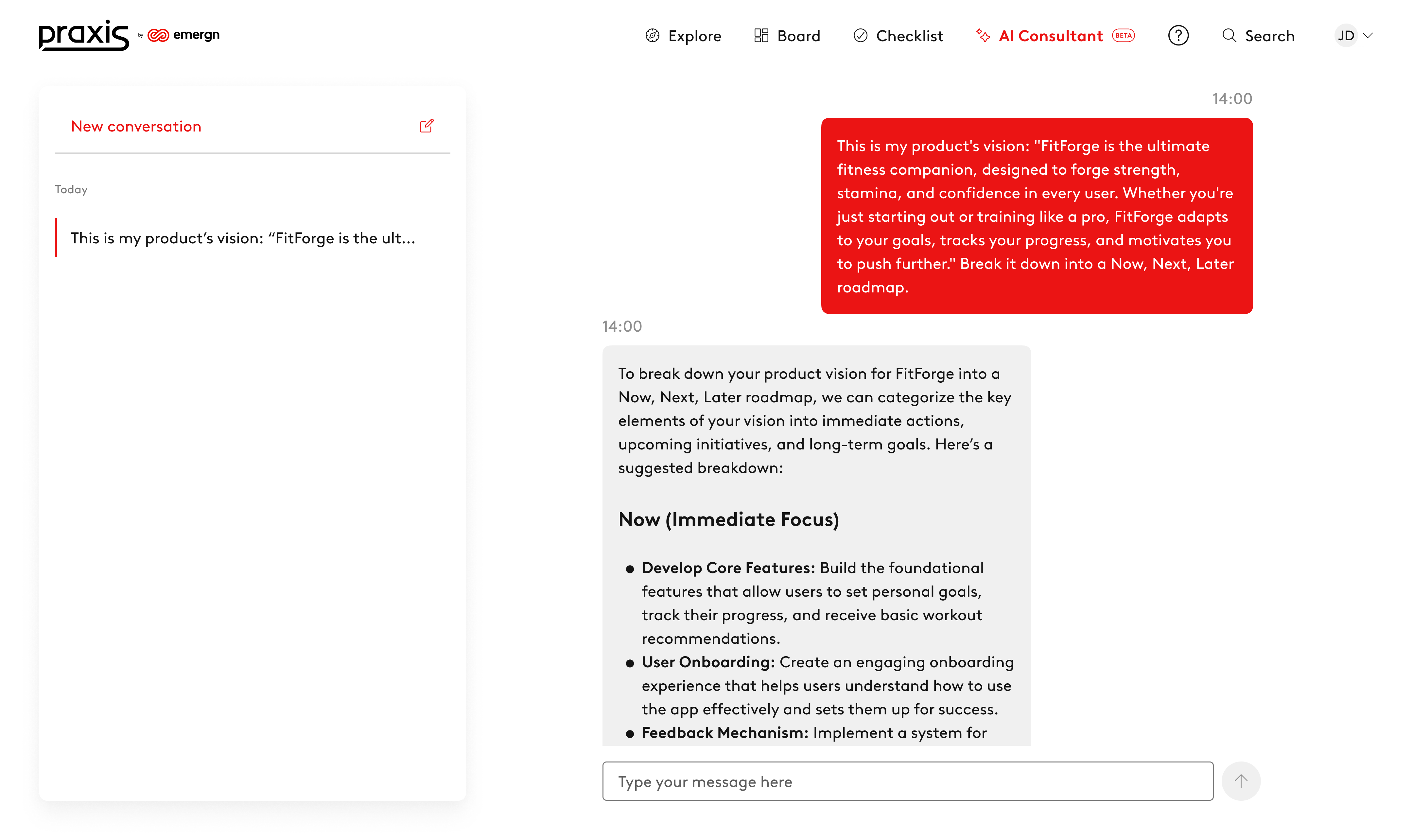Click the search magnifier icon
This screenshot has height=840, width=1413.
1229,36
